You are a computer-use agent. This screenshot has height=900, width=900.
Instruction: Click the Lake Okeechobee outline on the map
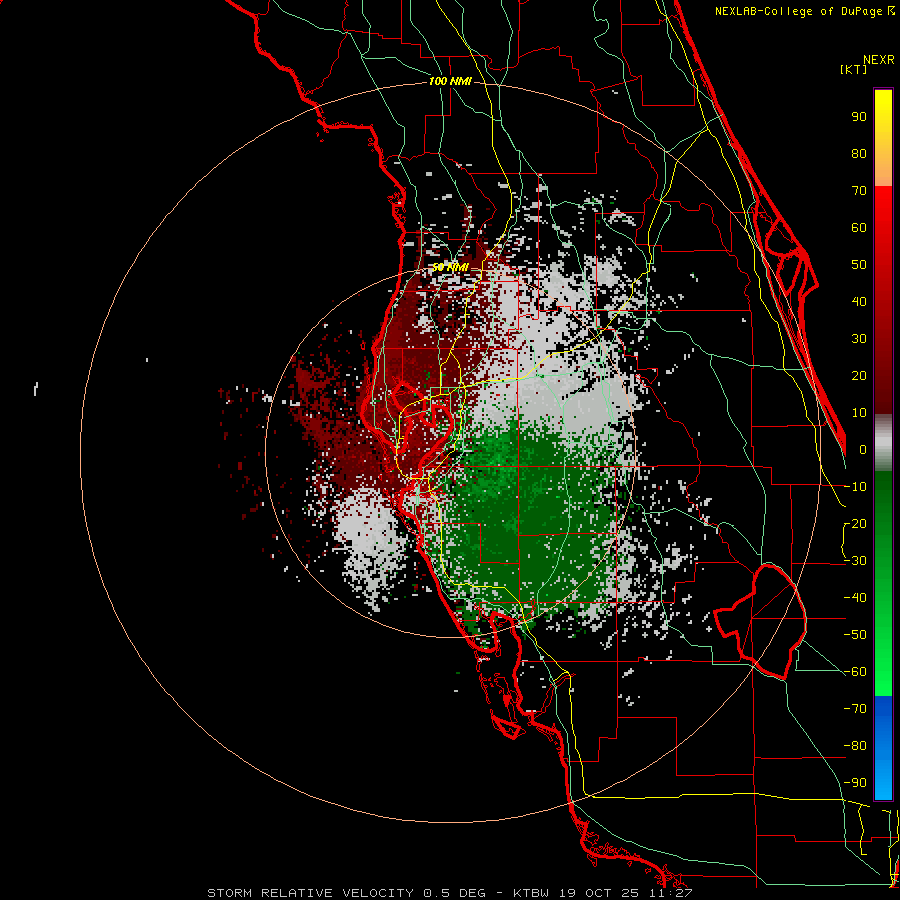(761, 621)
